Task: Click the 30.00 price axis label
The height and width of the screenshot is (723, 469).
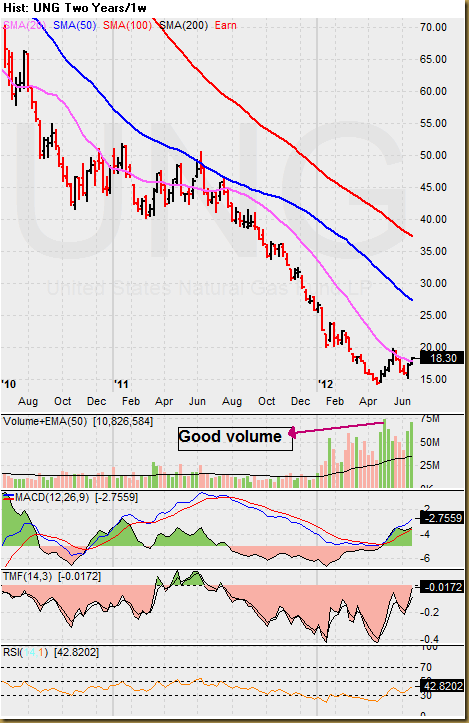Action: (x=433, y=283)
